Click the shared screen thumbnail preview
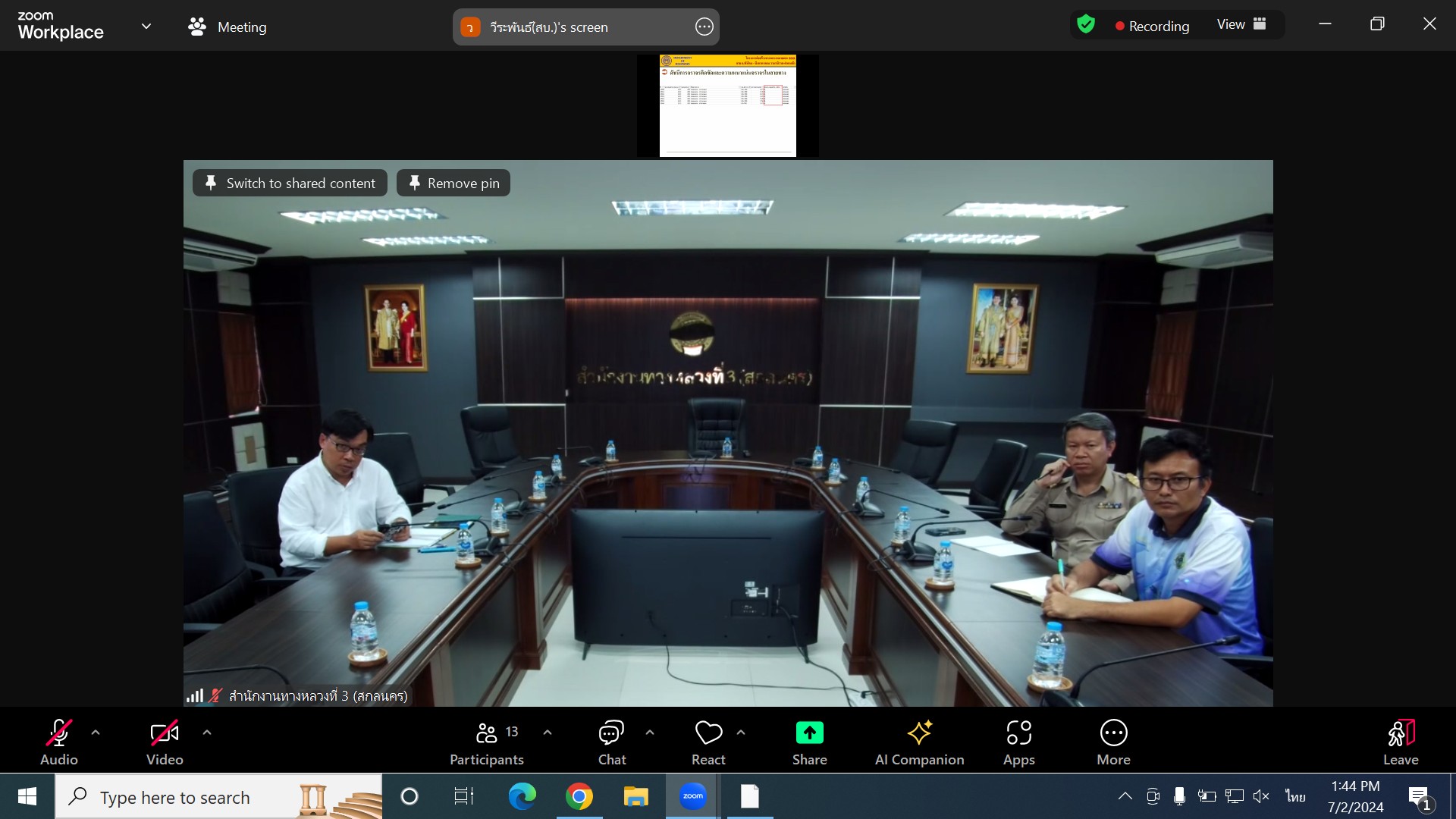 pos(727,105)
